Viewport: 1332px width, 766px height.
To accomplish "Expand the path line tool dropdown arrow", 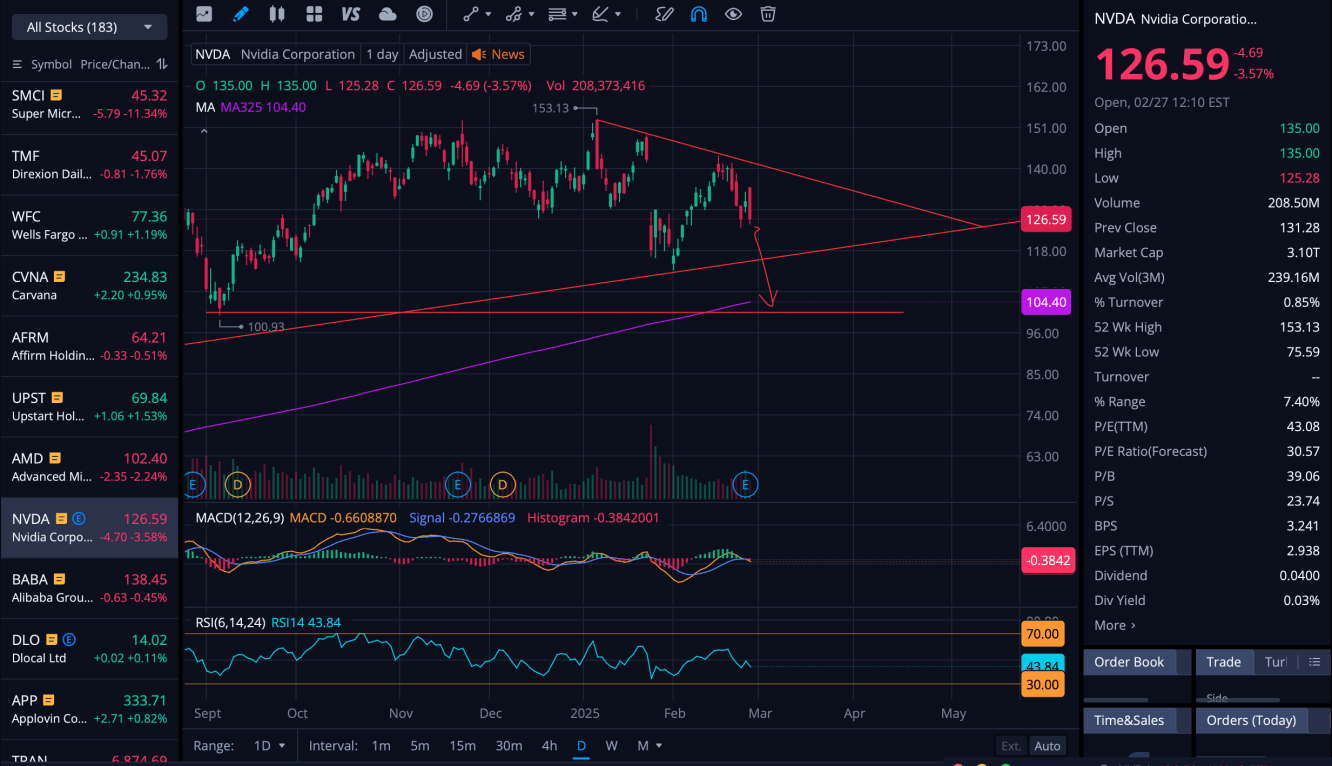I will point(531,15).
